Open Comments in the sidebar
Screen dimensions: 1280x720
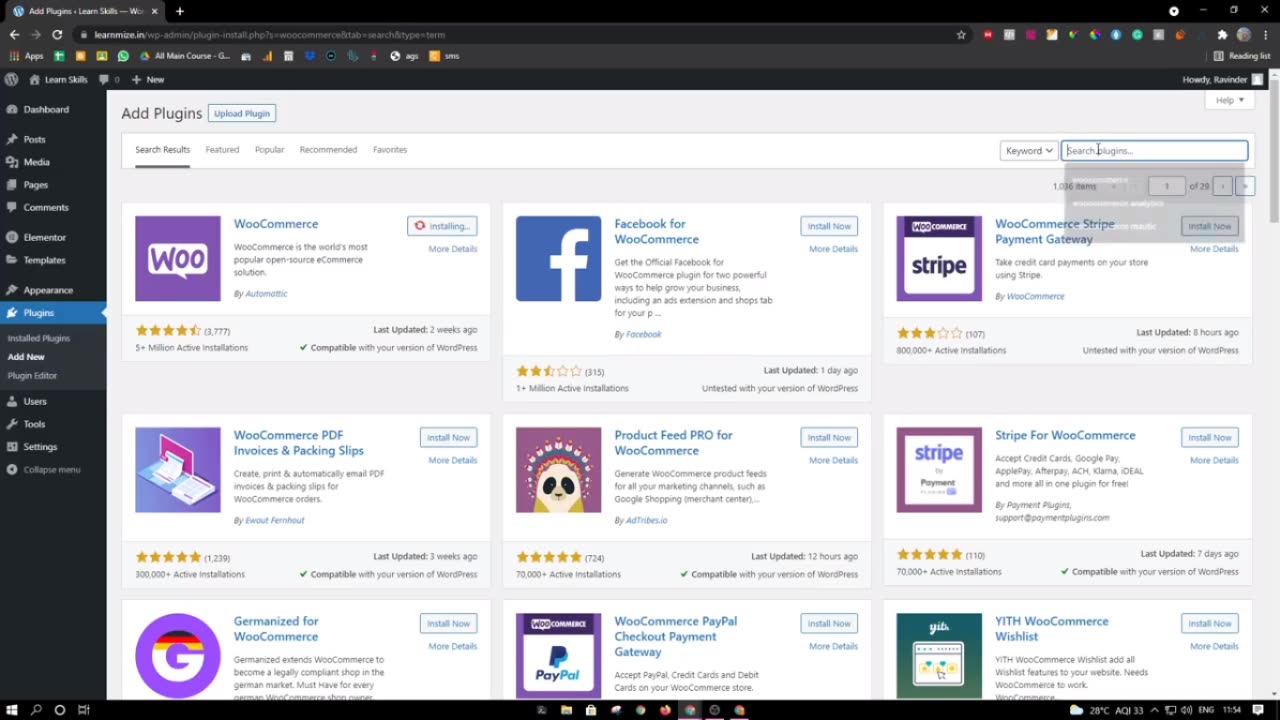coord(46,207)
